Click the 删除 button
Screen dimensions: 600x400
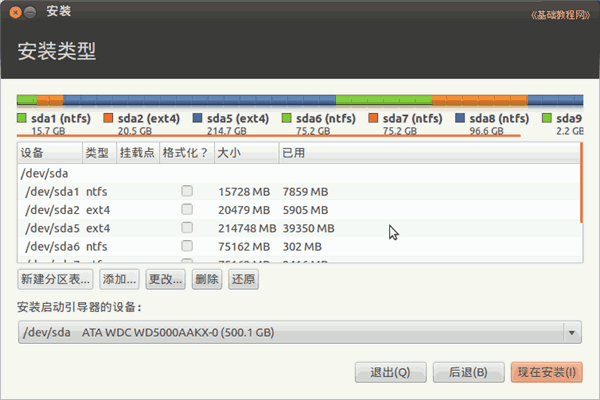pos(207,279)
